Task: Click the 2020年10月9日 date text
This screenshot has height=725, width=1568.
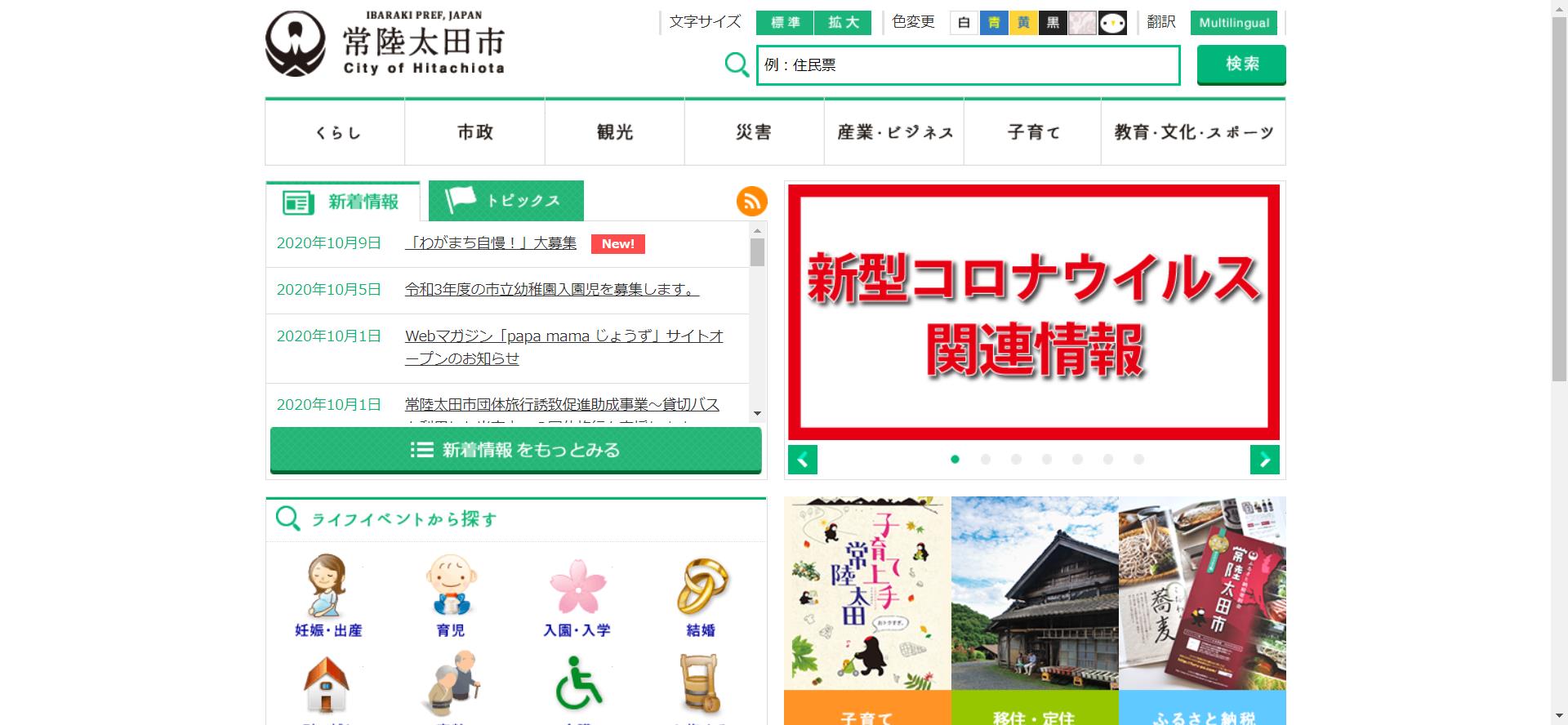Action: 329,243
